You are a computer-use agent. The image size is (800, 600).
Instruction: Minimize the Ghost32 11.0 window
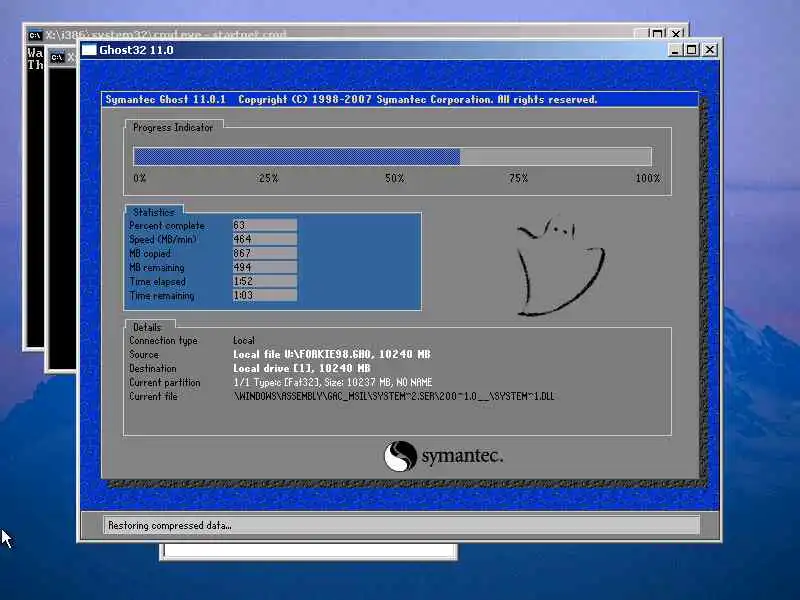click(x=675, y=50)
